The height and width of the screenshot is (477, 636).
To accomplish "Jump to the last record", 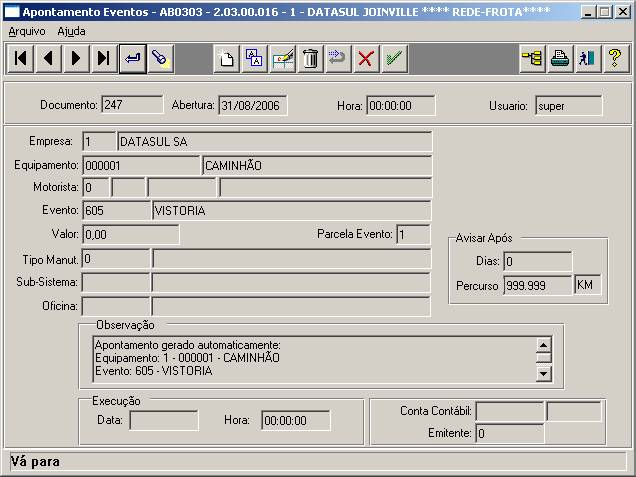I will click(104, 58).
